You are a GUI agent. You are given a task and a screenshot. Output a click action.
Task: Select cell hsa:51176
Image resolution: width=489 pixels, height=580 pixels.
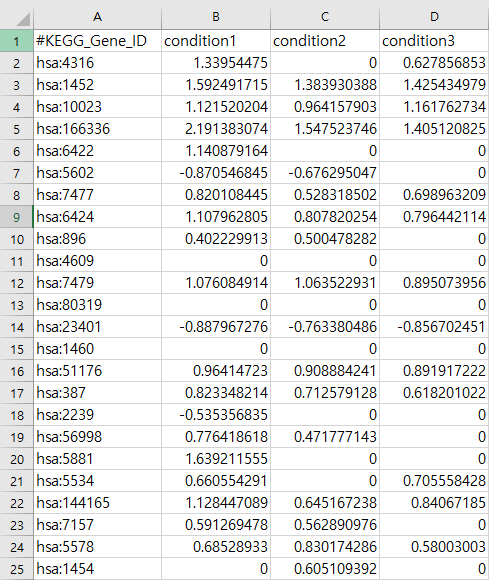click(97, 371)
